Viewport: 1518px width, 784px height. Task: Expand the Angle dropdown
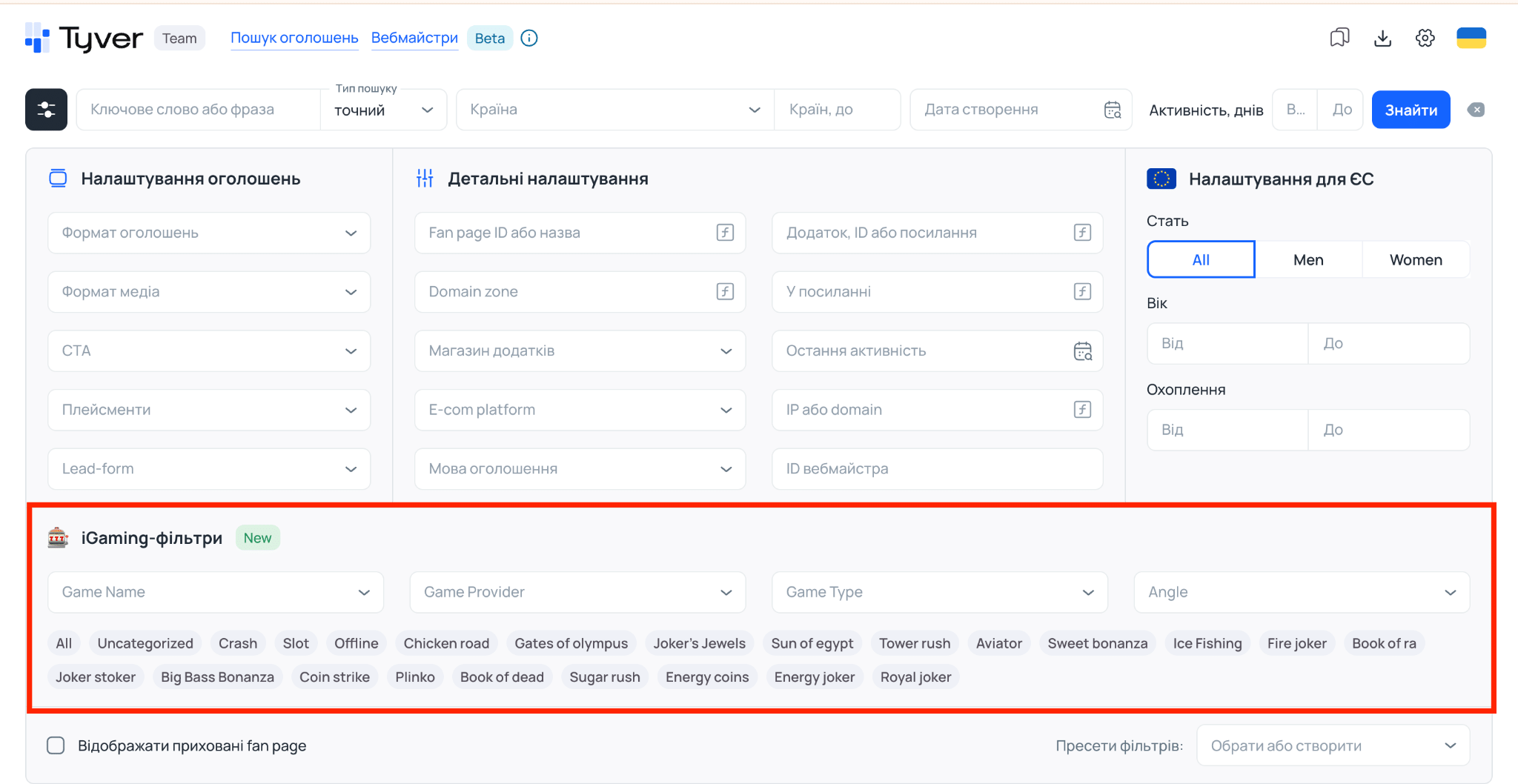[1302, 592]
